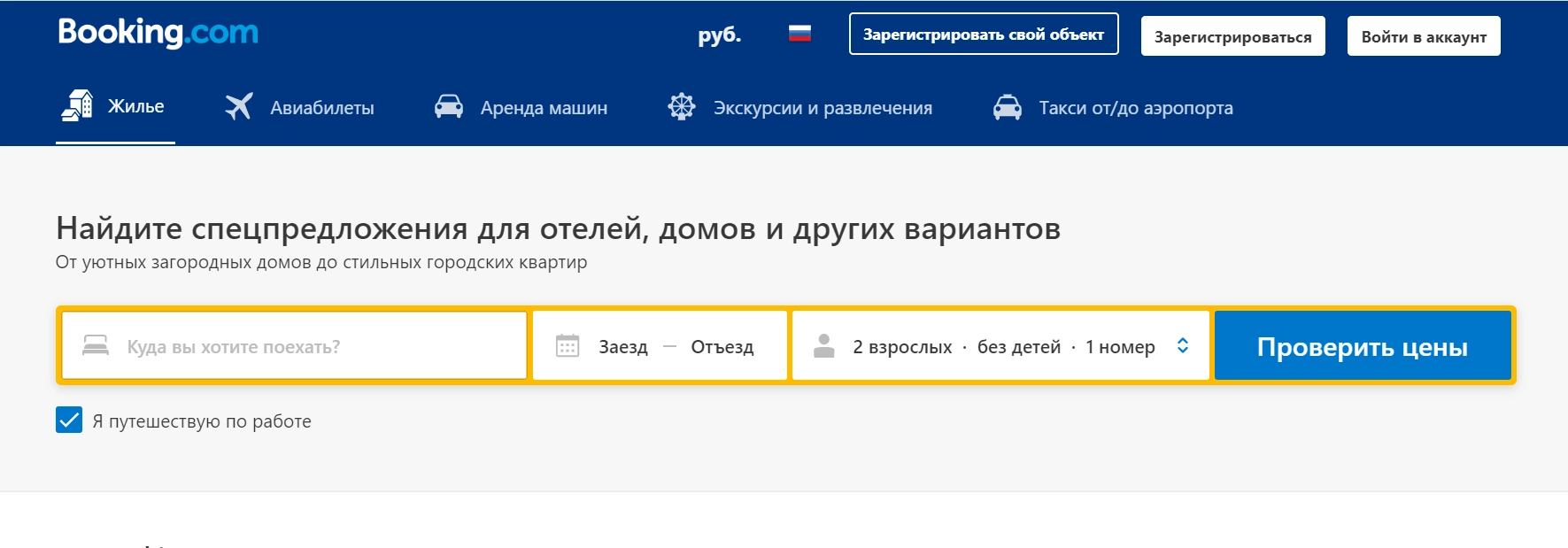The width and height of the screenshot is (1568, 548).
Task: Click the car icon for Аренда машин
Action: [449, 107]
